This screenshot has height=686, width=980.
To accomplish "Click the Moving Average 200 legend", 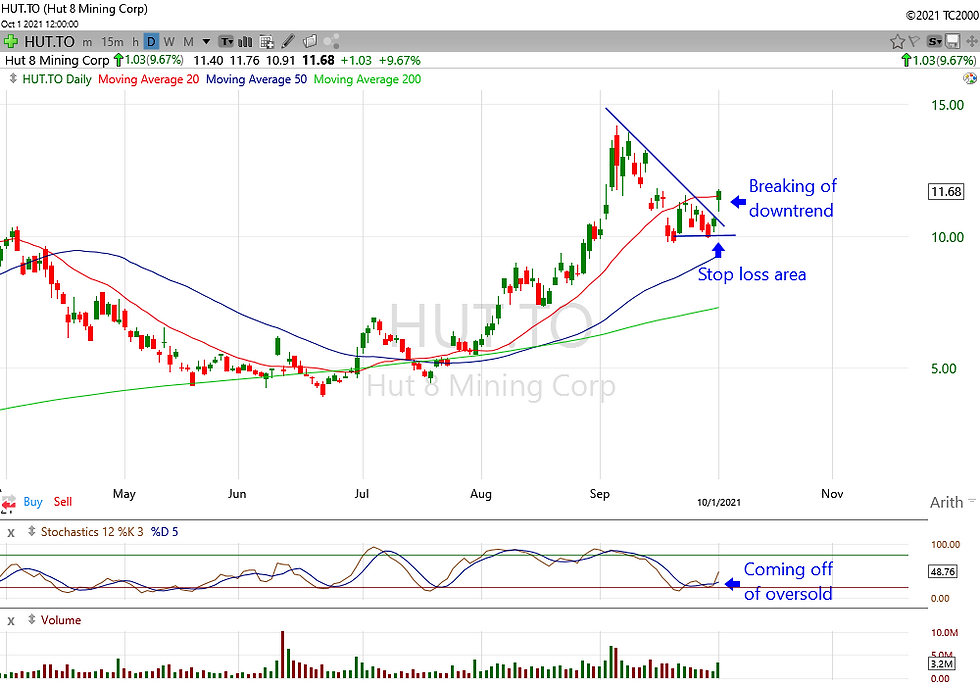I will coord(368,79).
